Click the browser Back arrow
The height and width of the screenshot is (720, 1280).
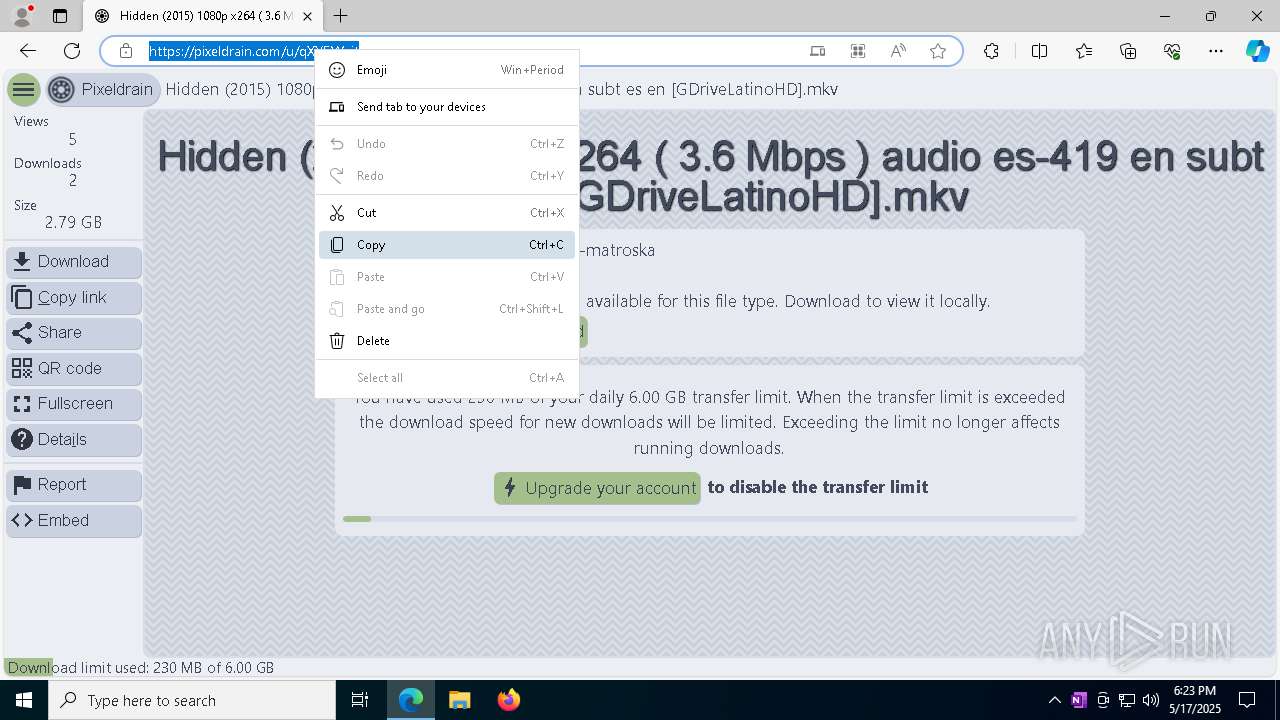click(x=28, y=51)
